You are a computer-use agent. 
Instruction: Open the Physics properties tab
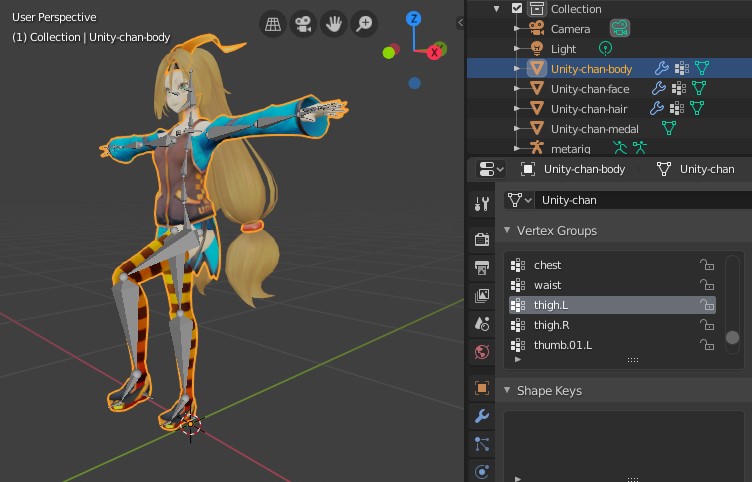[x=482, y=472]
